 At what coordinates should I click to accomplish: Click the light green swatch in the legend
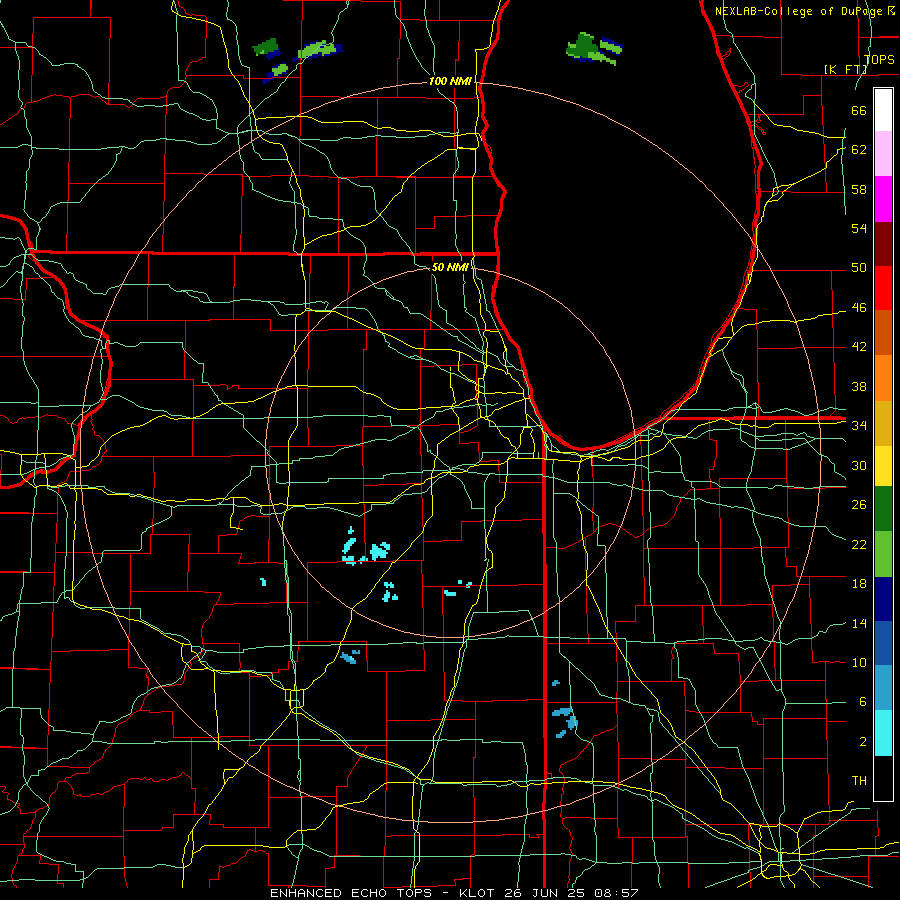[x=883, y=554]
